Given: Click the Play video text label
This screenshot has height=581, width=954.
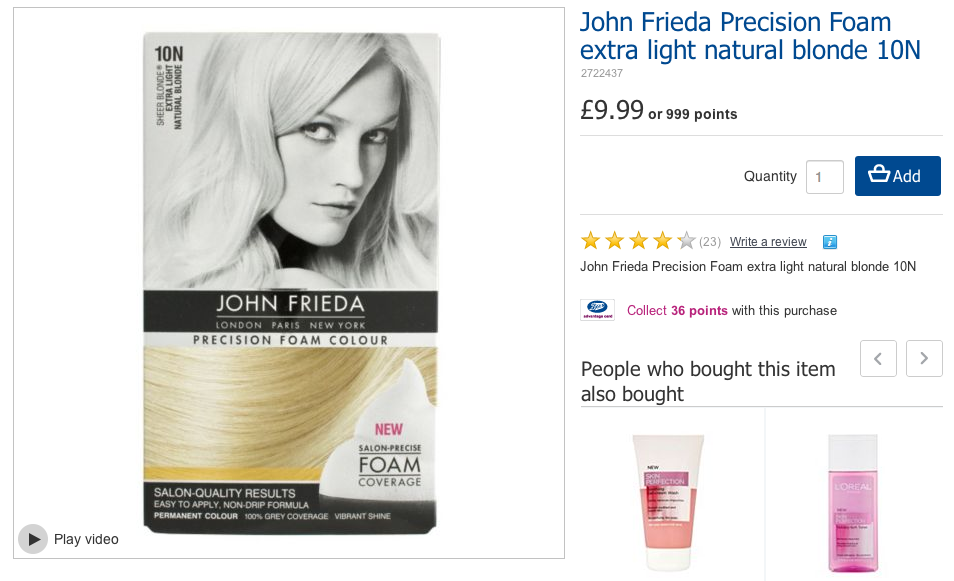Looking at the screenshot, I should tap(86, 539).
